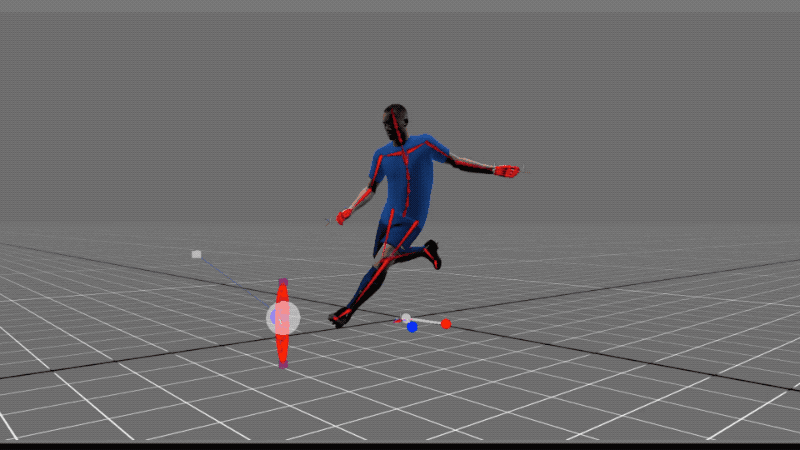Click the purple handle atop the red ellipse
The height and width of the screenshot is (450, 800).
point(283,283)
